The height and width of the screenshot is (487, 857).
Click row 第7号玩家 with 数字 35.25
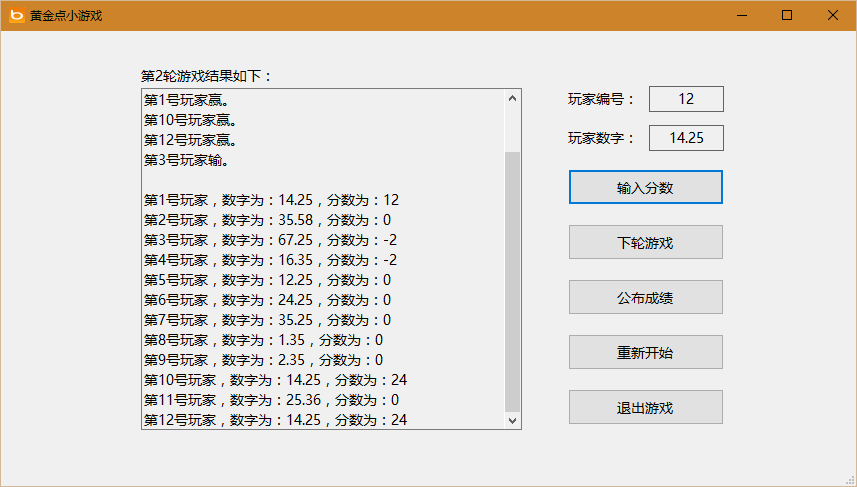(x=267, y=320)
